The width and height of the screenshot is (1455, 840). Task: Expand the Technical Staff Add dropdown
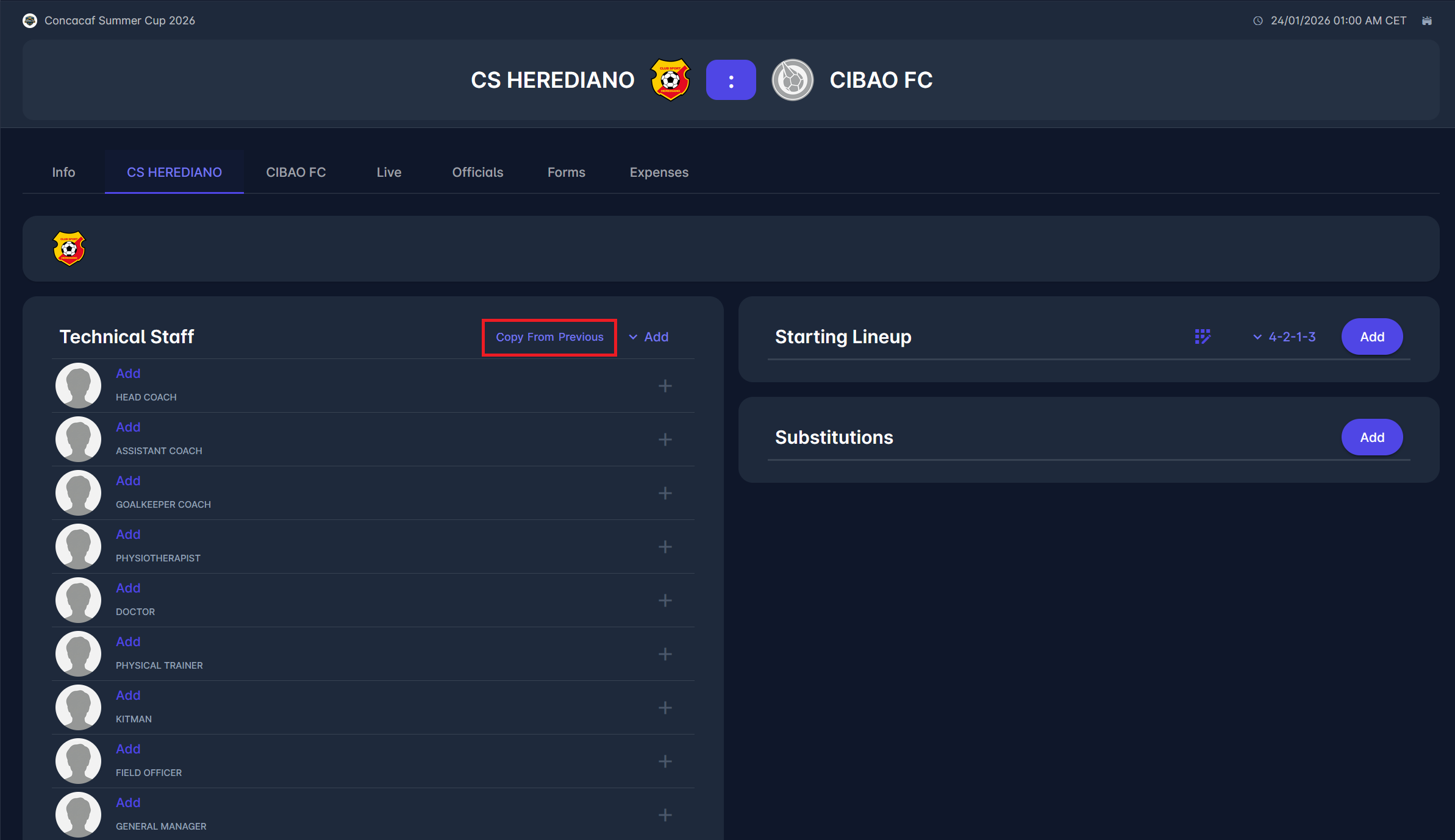point(649,336)
